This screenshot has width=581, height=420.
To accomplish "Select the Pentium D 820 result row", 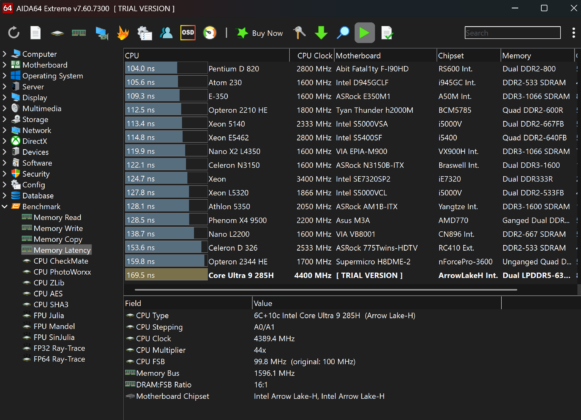I will [351, 69].
